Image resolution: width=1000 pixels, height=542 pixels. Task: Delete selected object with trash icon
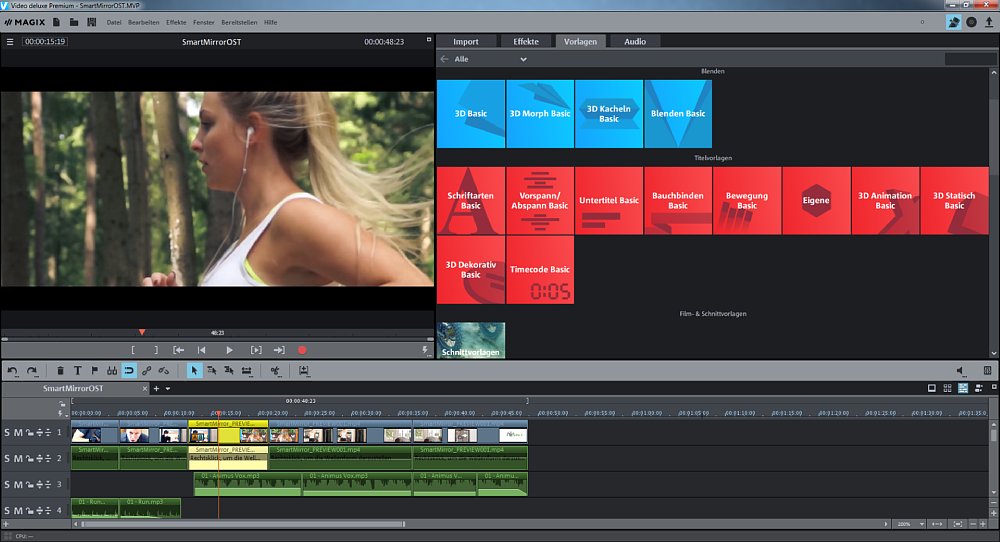coord(60,370)
